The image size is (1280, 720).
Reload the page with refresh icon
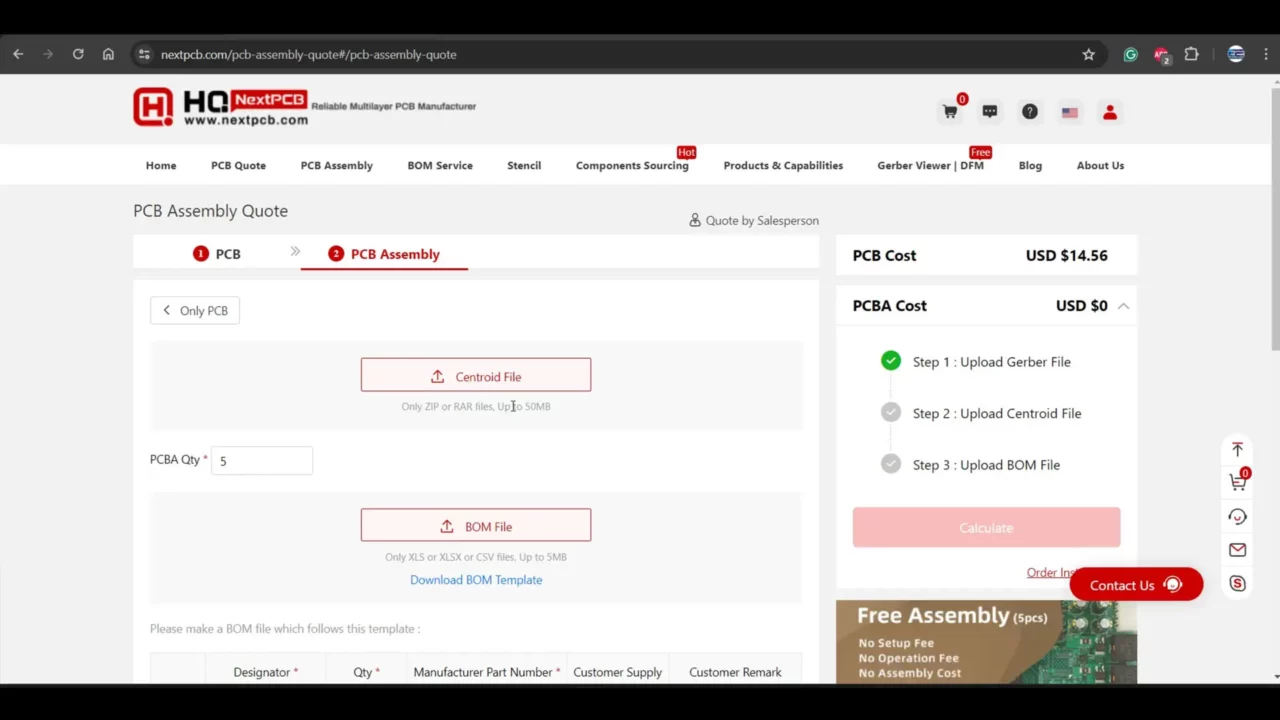(78, 54)
